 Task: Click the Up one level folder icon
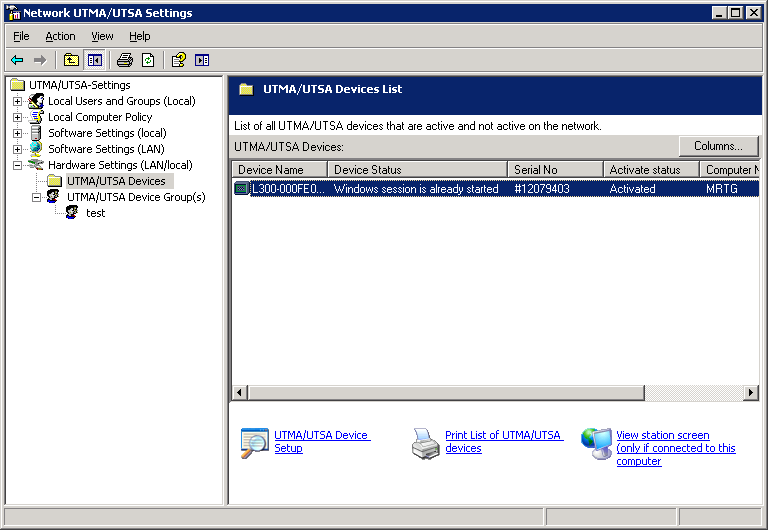tap(72, 60)
